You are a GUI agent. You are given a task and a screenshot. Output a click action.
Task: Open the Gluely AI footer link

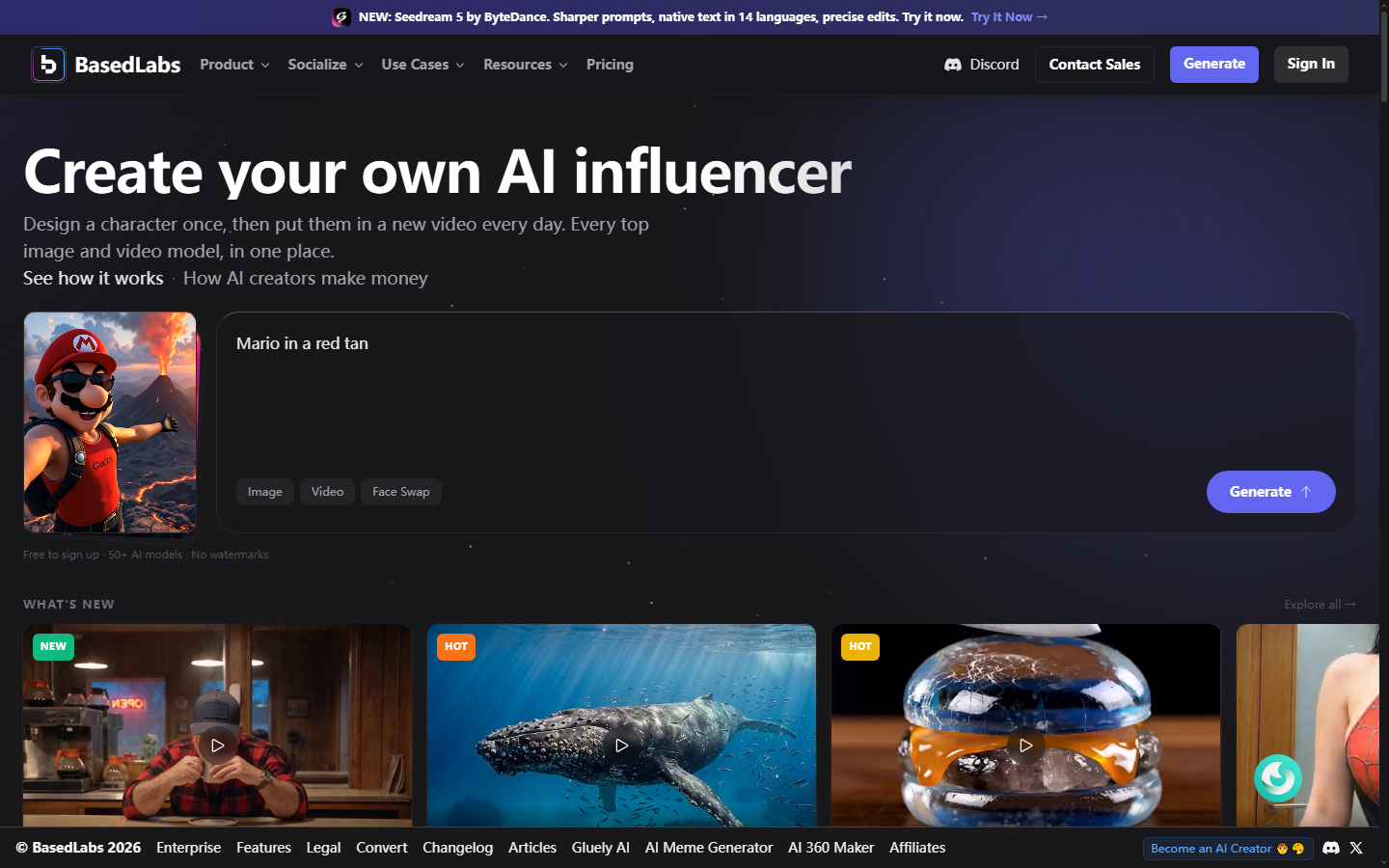coord(601,848)
